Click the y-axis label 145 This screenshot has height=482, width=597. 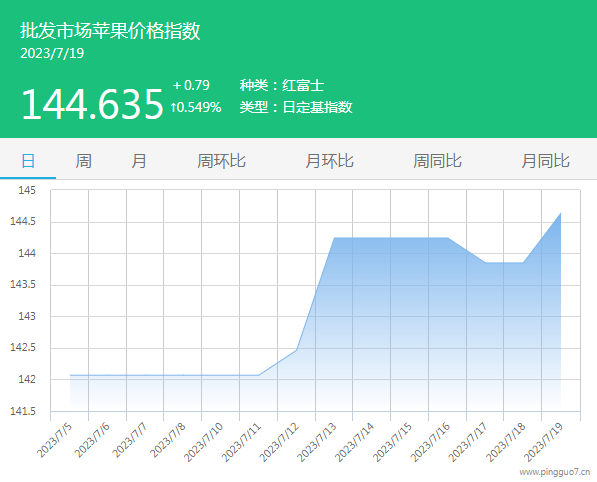click(27, 190)
